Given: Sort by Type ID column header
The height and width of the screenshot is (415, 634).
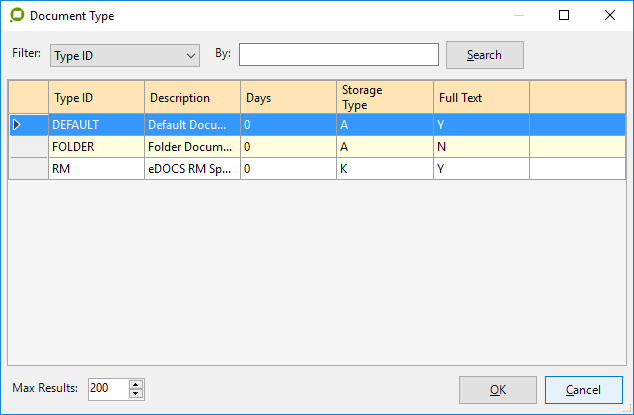Looking at the screenshot, I should pyautogui.click(x=96, y=98).
